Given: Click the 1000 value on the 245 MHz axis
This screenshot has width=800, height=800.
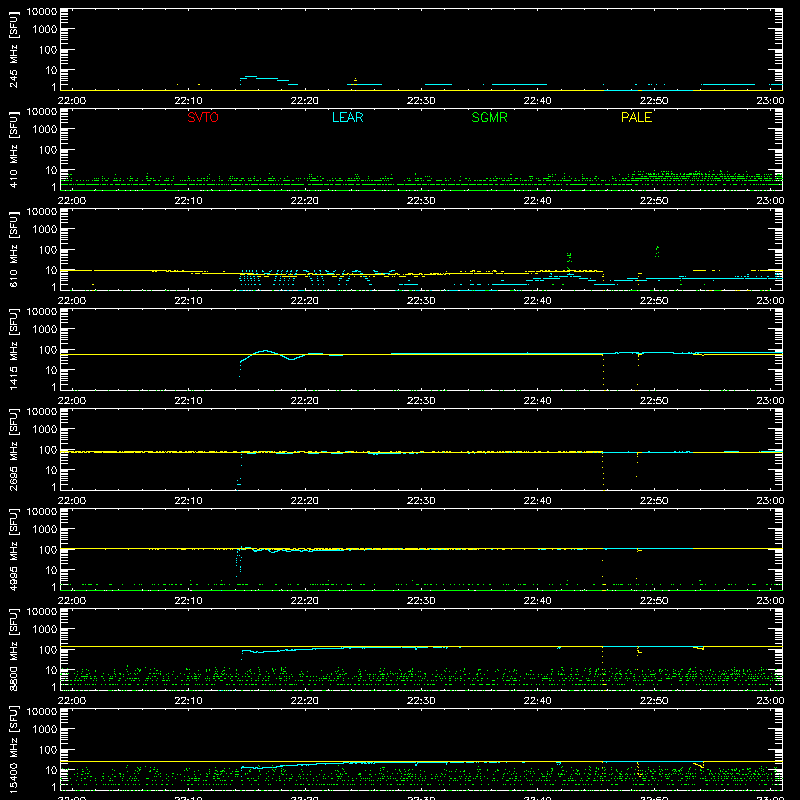Looking at the screenshot, I should 45,30.
